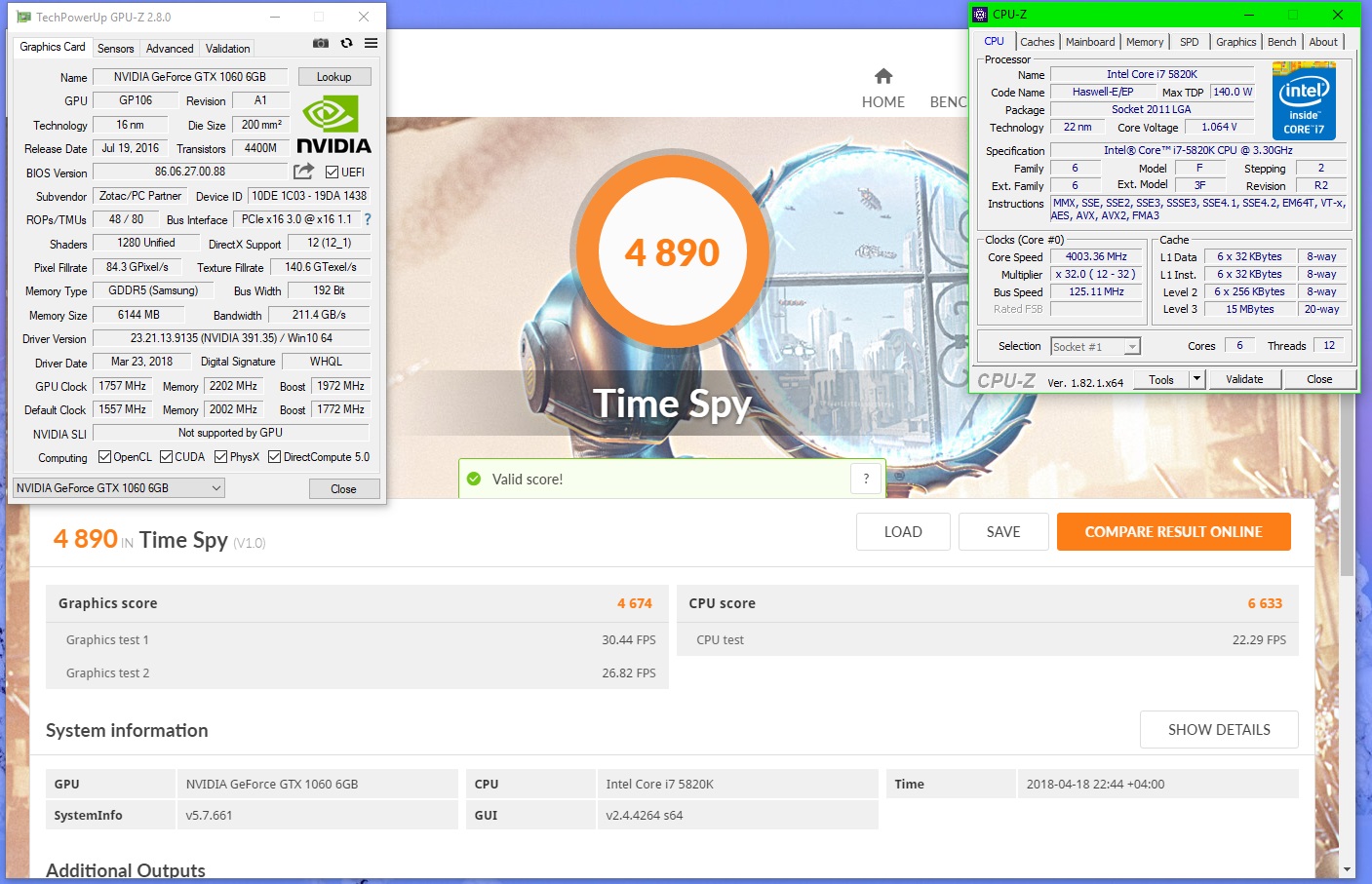
Task: Select the CPU tab in CPU-Z
Action: tap(995, 41)
